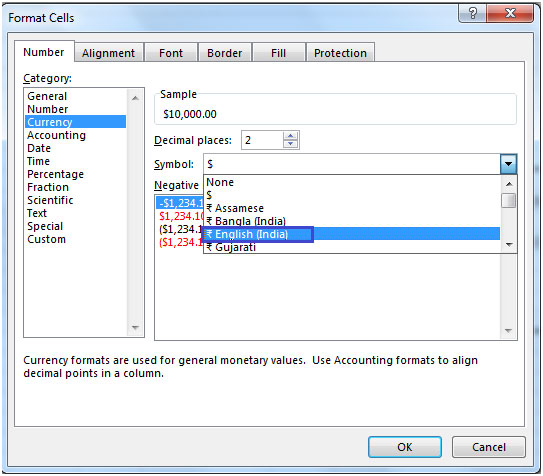The height and width of the screenshot is (476, 543).
Task: Click the Decimal places input field
Action: [262, 140]
